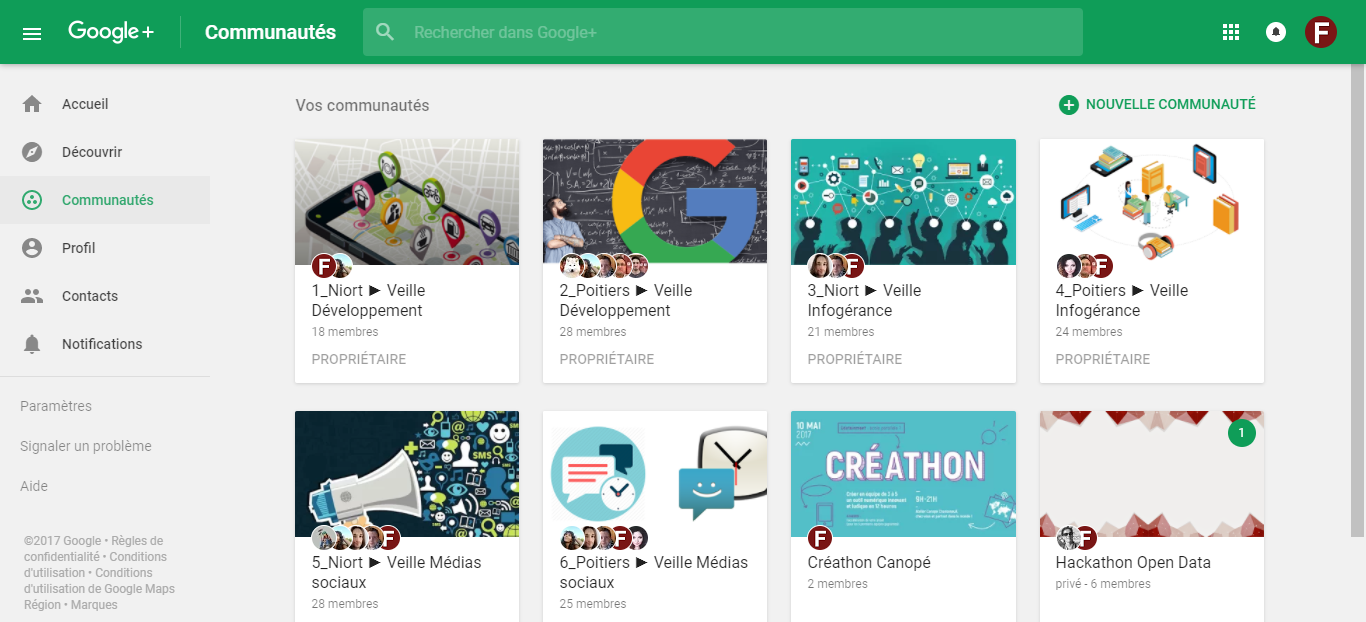Click member avatars on Créathon Canopé card
This screenshot has height=622, width=1366.
[x=820, y=538]
